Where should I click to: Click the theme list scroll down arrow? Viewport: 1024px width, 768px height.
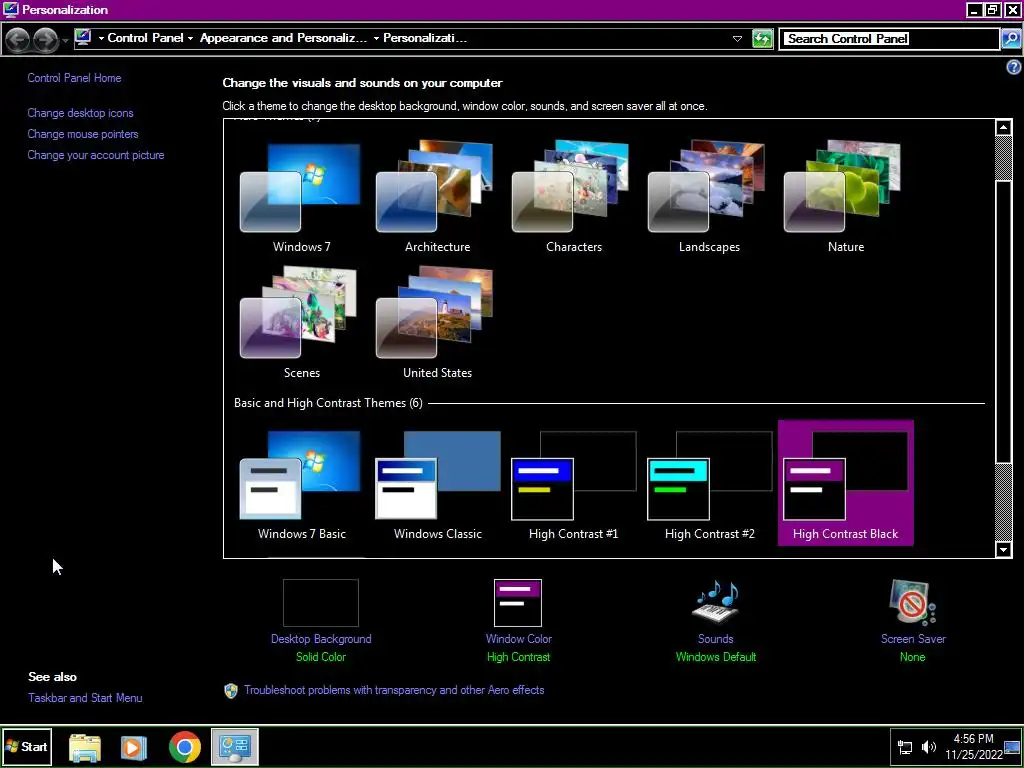coord(1004,549)
